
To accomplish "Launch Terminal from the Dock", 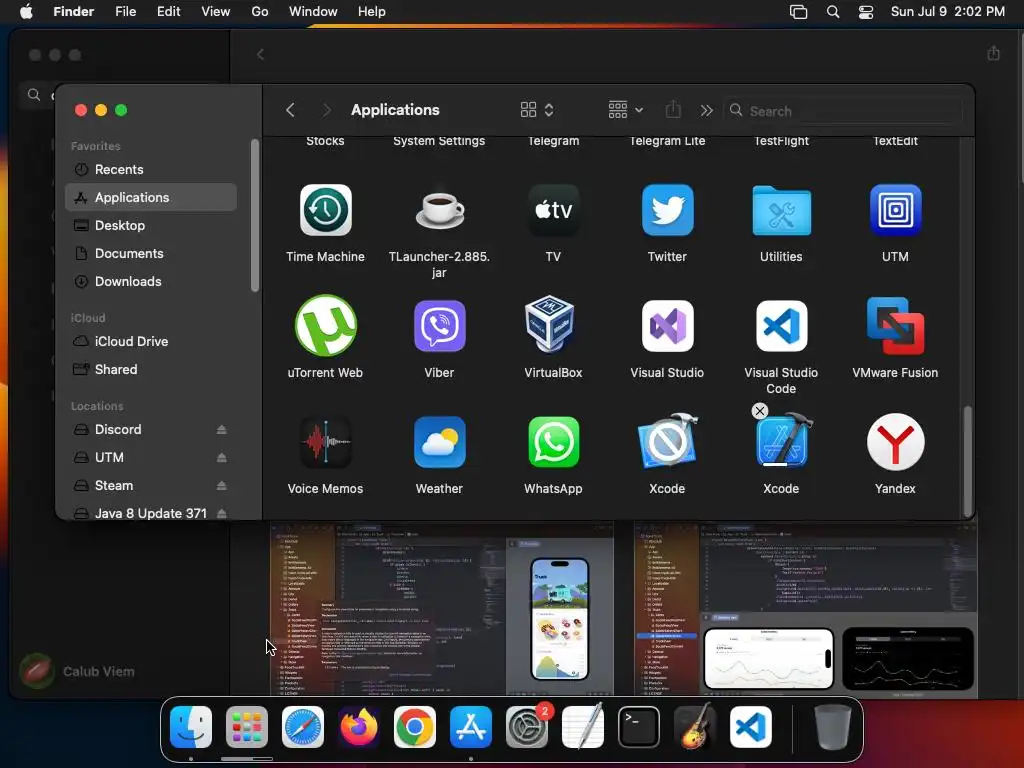I will [x=639, y=726].
